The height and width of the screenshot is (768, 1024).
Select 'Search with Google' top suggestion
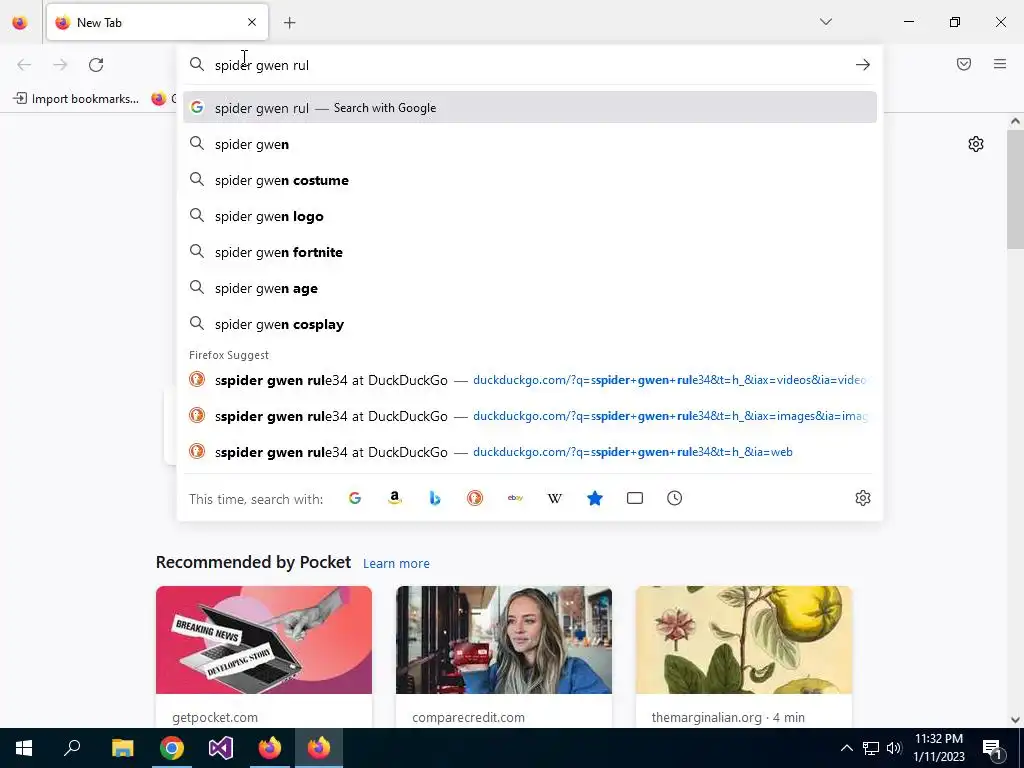tap(530, 108)
